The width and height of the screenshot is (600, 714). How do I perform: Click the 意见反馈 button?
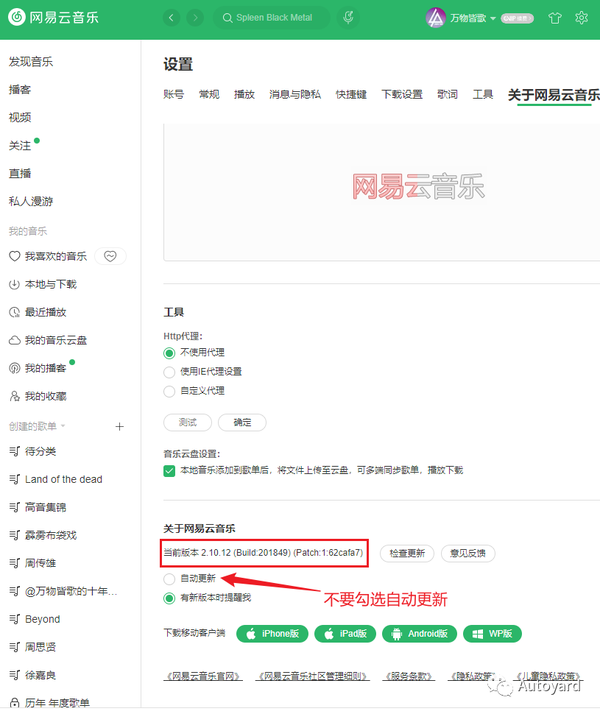468,553
